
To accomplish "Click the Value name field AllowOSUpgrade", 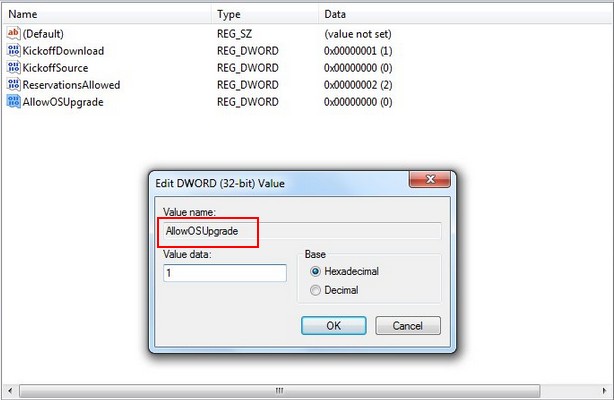I will pyautogui.click(x=302, y=231).
